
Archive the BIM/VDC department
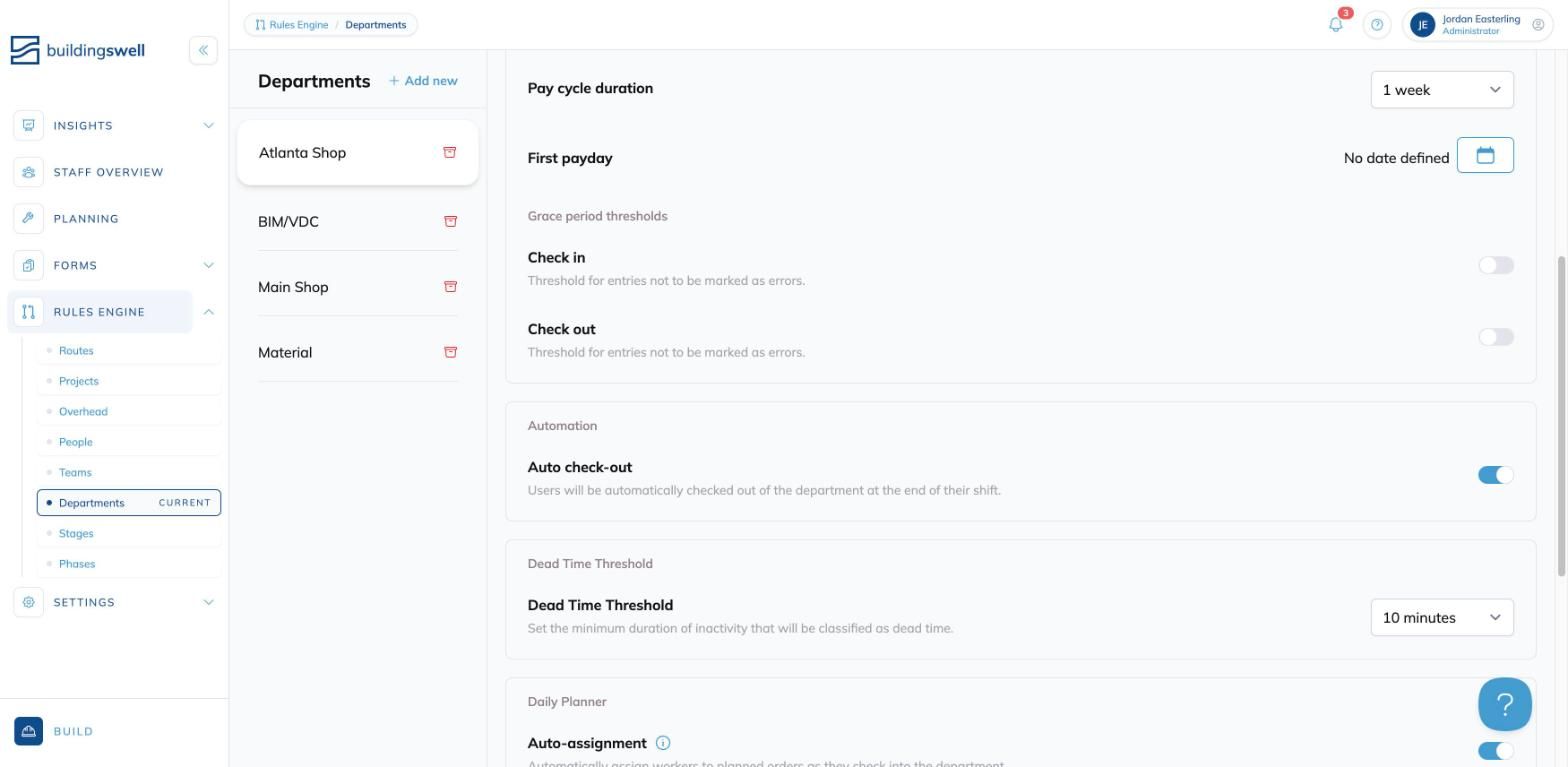pos(450,221)
